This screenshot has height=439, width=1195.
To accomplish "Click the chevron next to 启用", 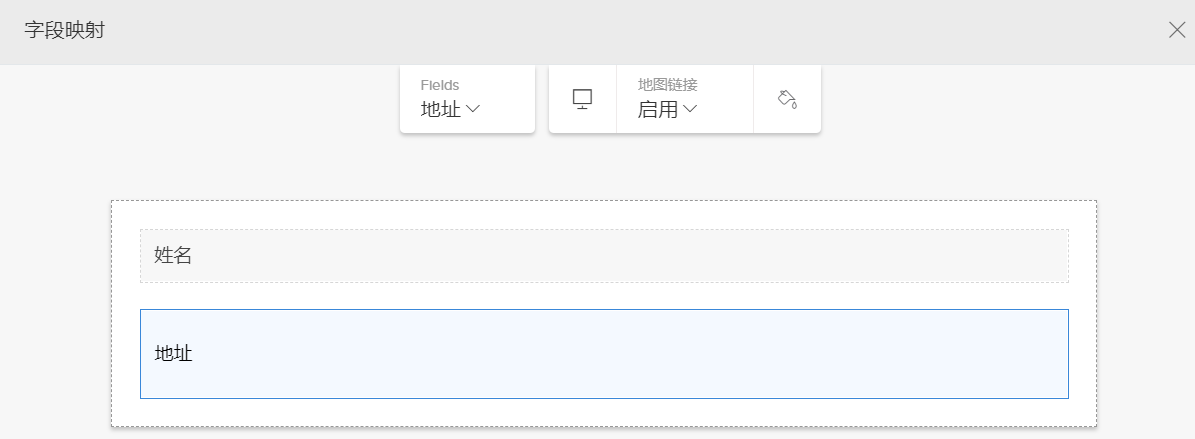I will 690,109.
